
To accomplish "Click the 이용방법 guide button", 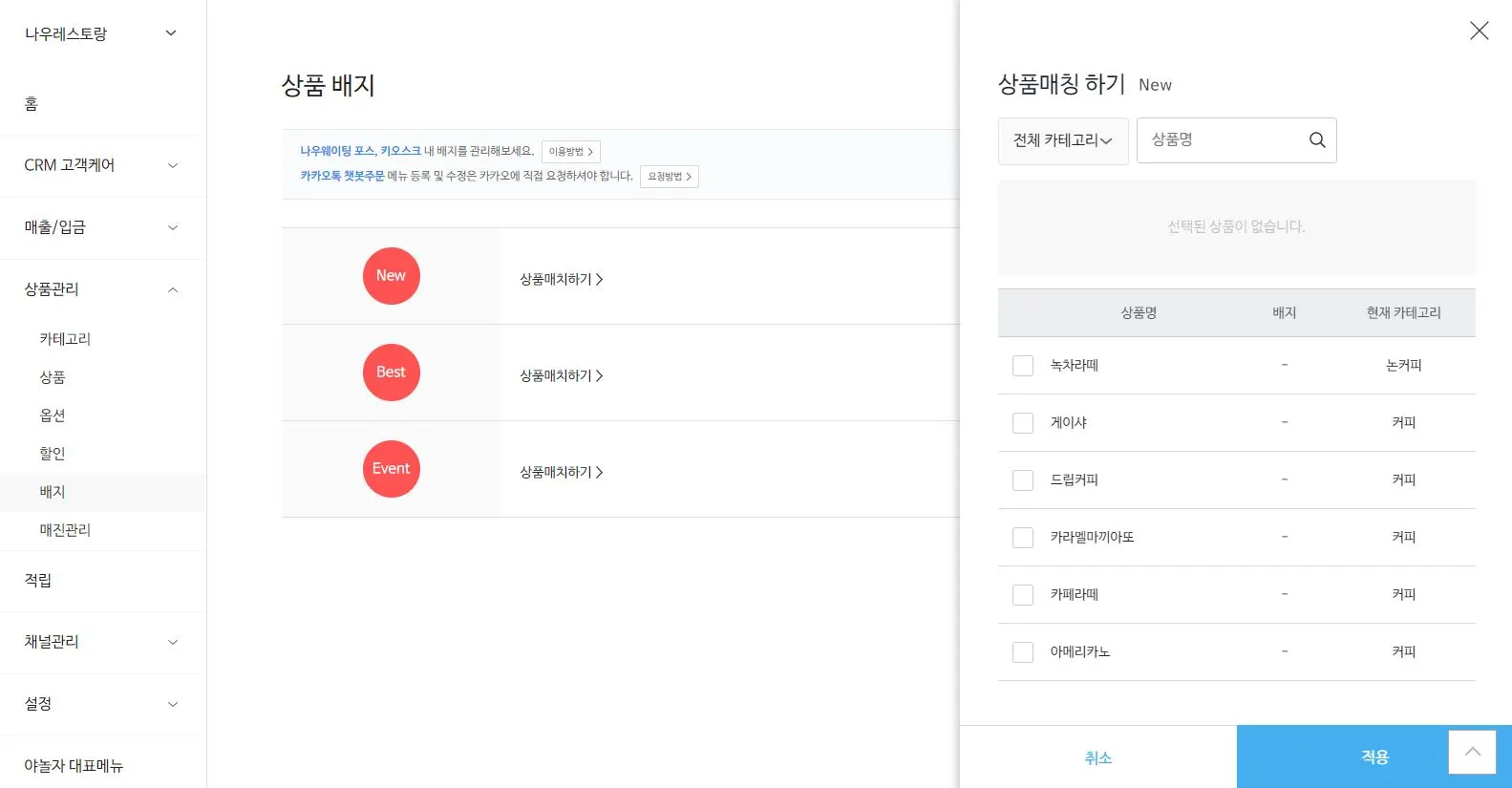I will [x=570, y=152].
